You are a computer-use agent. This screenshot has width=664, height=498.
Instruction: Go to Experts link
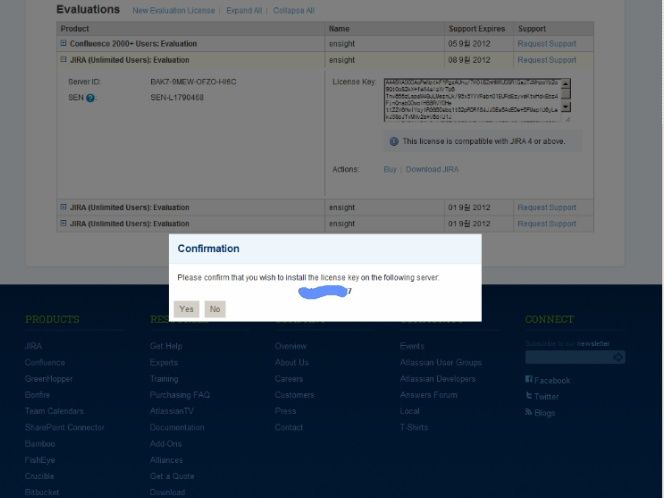point(163,362)
